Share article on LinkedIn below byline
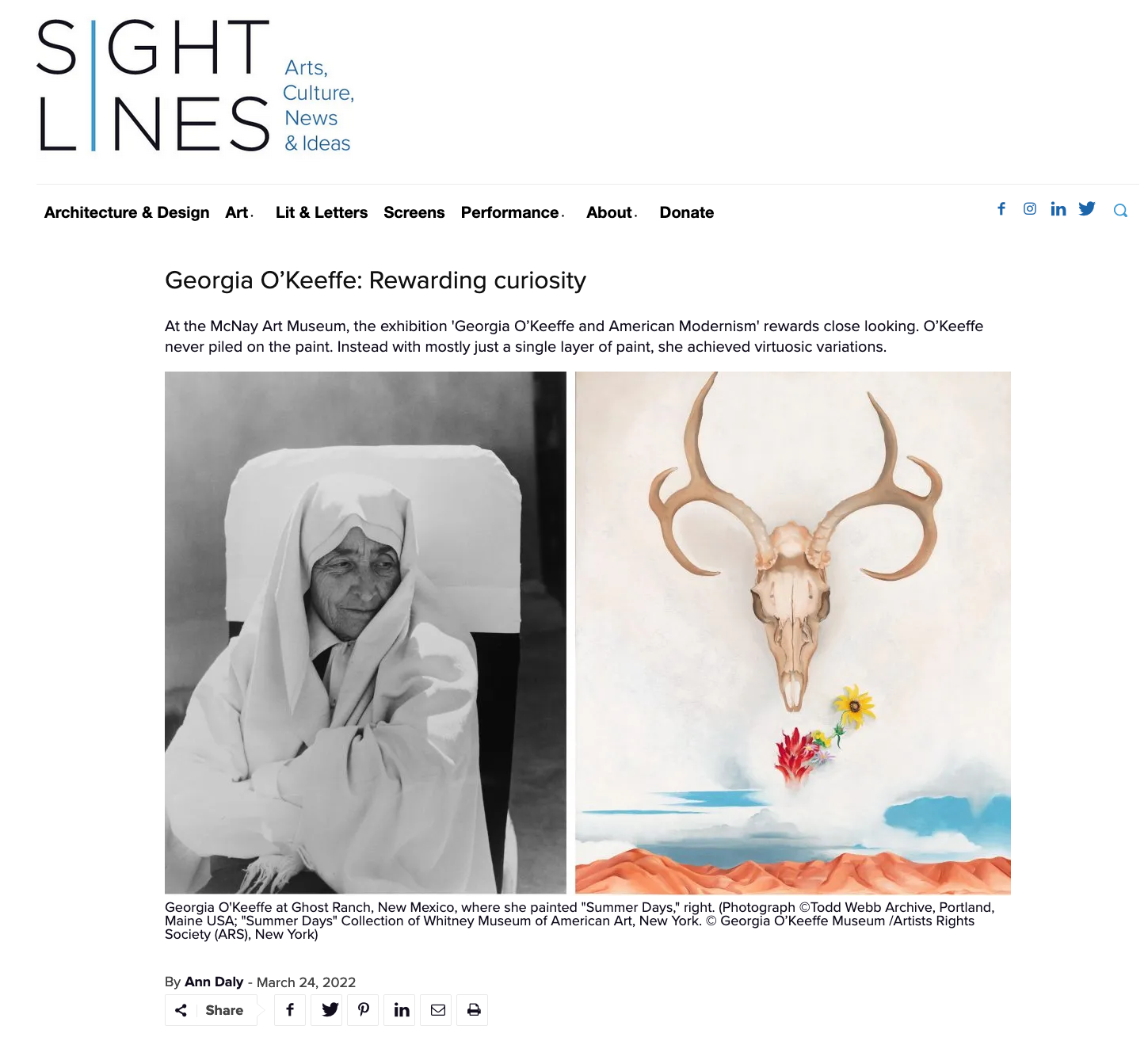Screen dimensions: 1148x1041 click(402, 1010)
